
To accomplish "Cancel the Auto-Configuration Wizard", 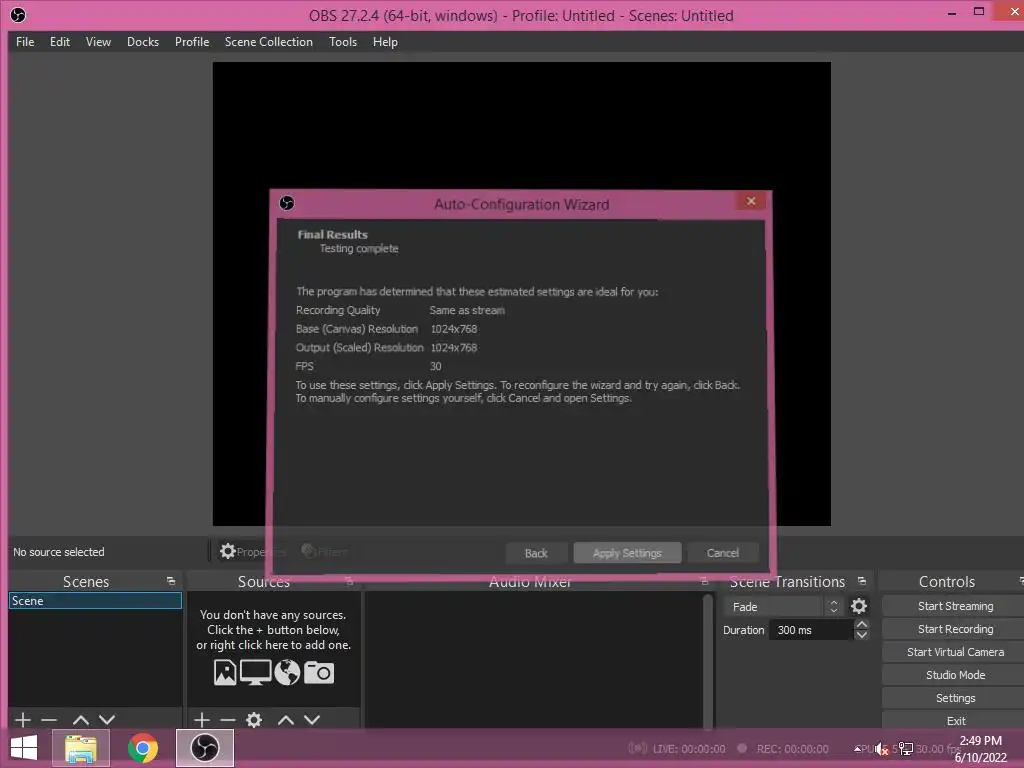I will point(722,553).
